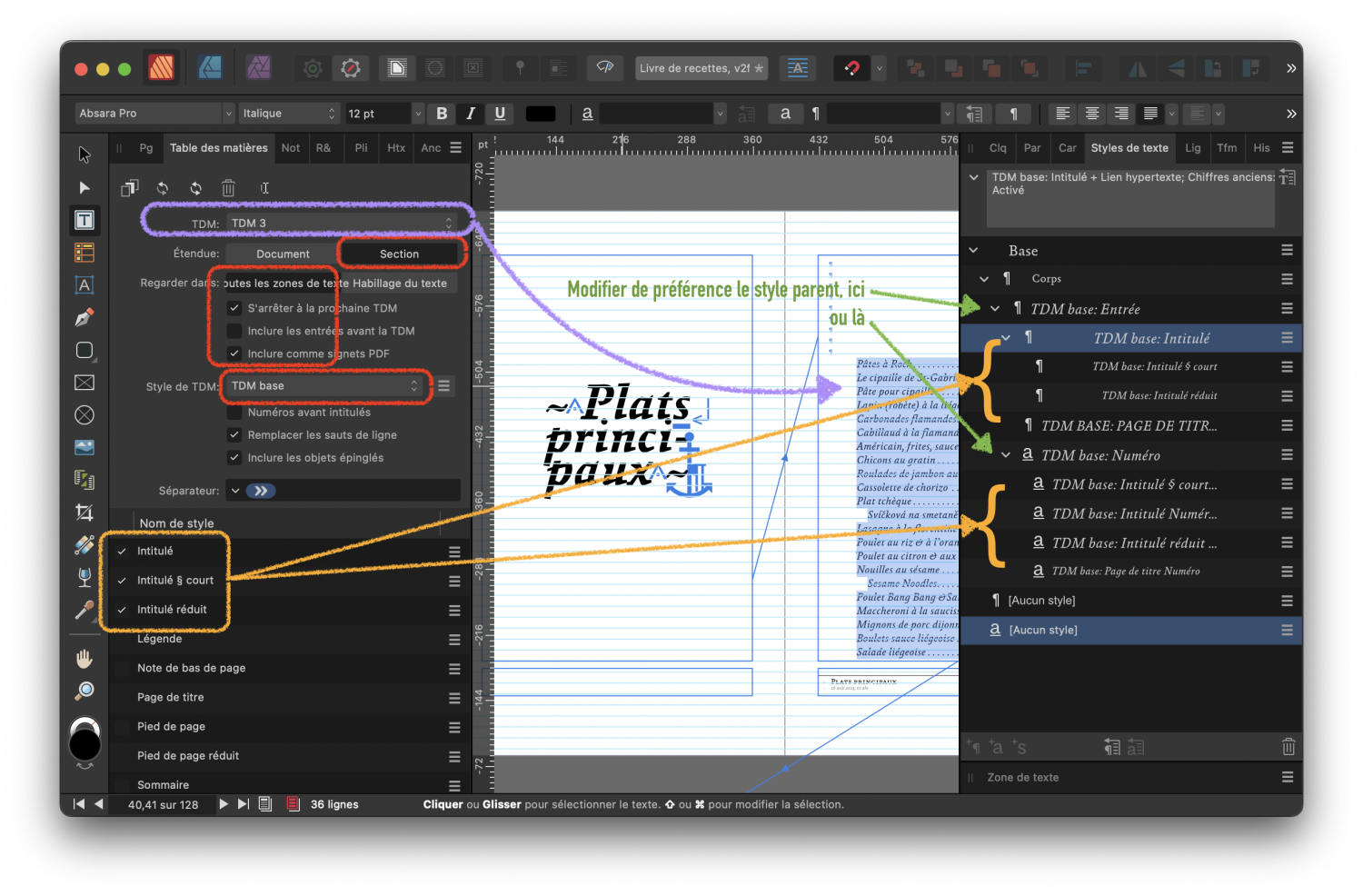Open the TDM 3 dropdown
Viewport: 1363px width, 896px height.
pyautogui.click(x=341, y=224)
